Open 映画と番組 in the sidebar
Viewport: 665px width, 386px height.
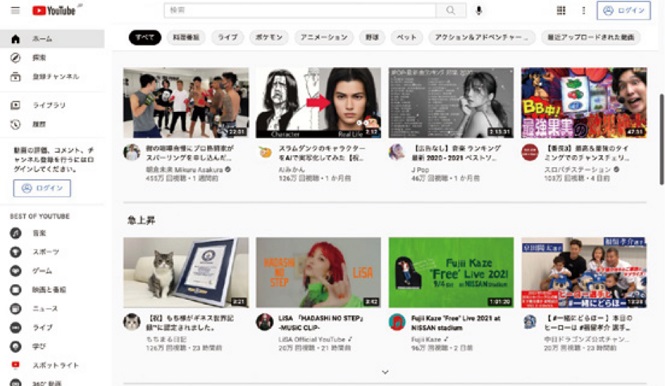pyautogui.click(x=52, y=290)
